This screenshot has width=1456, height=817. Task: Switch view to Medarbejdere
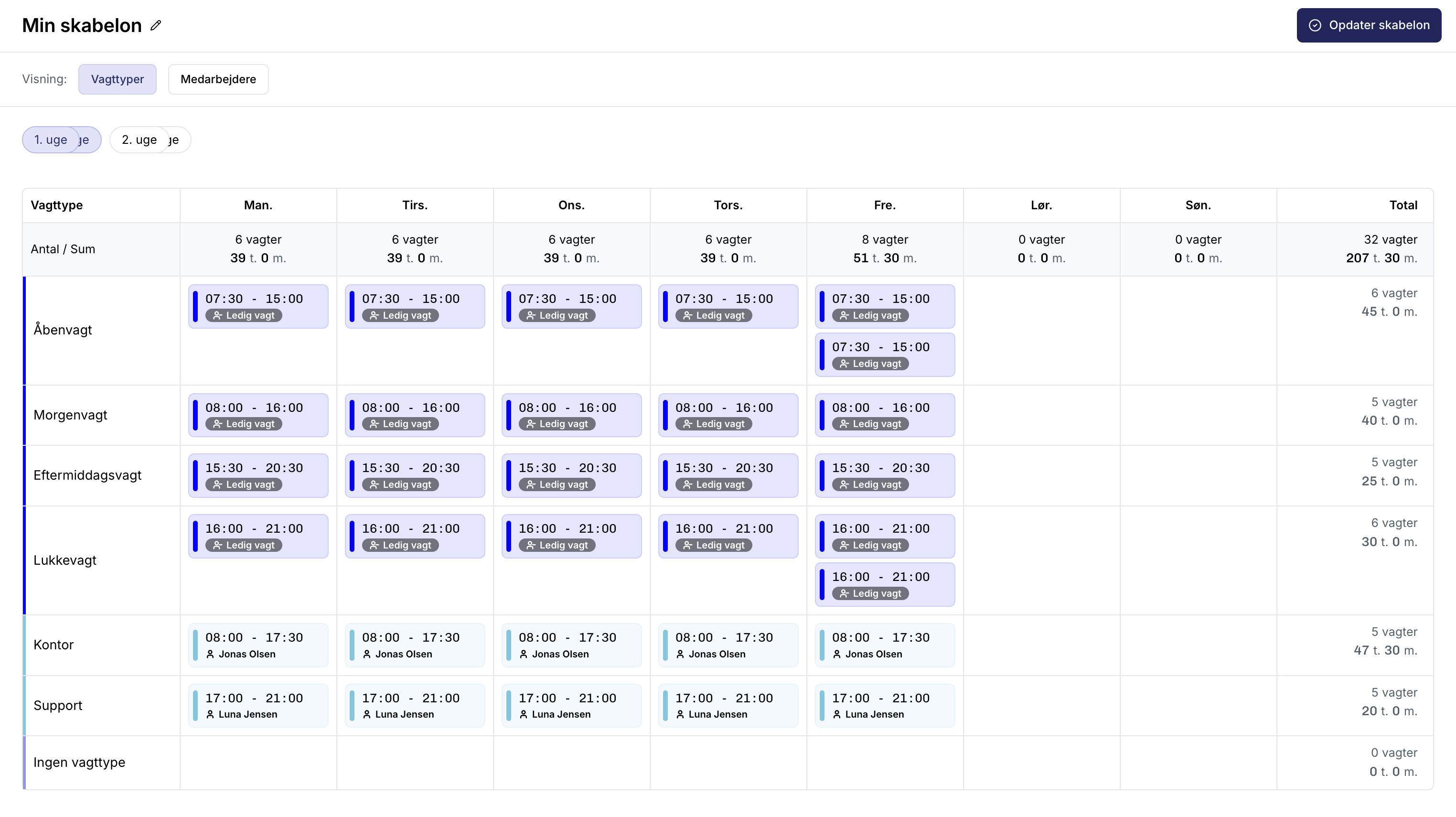[x=218, y=79]
